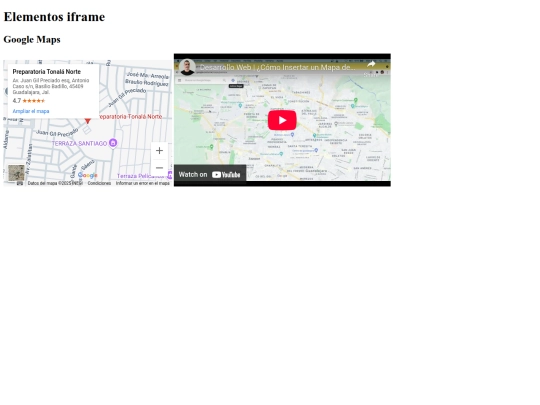Click 'Datos del mapa ©2025 INEGI' text
Screen dimensions: 540x405
pos(55,183)
